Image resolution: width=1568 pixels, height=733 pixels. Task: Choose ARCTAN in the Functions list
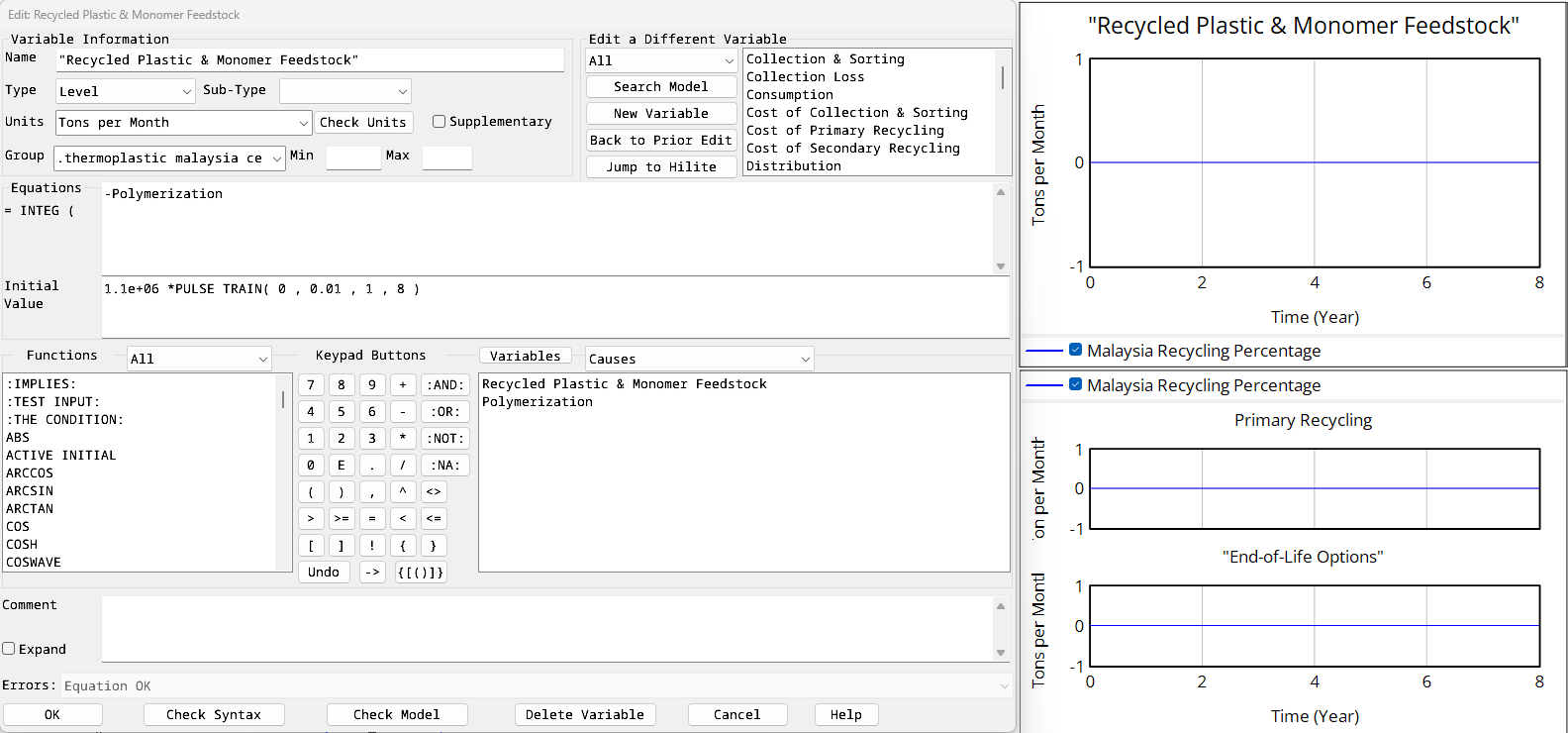[x=30, y=509]
